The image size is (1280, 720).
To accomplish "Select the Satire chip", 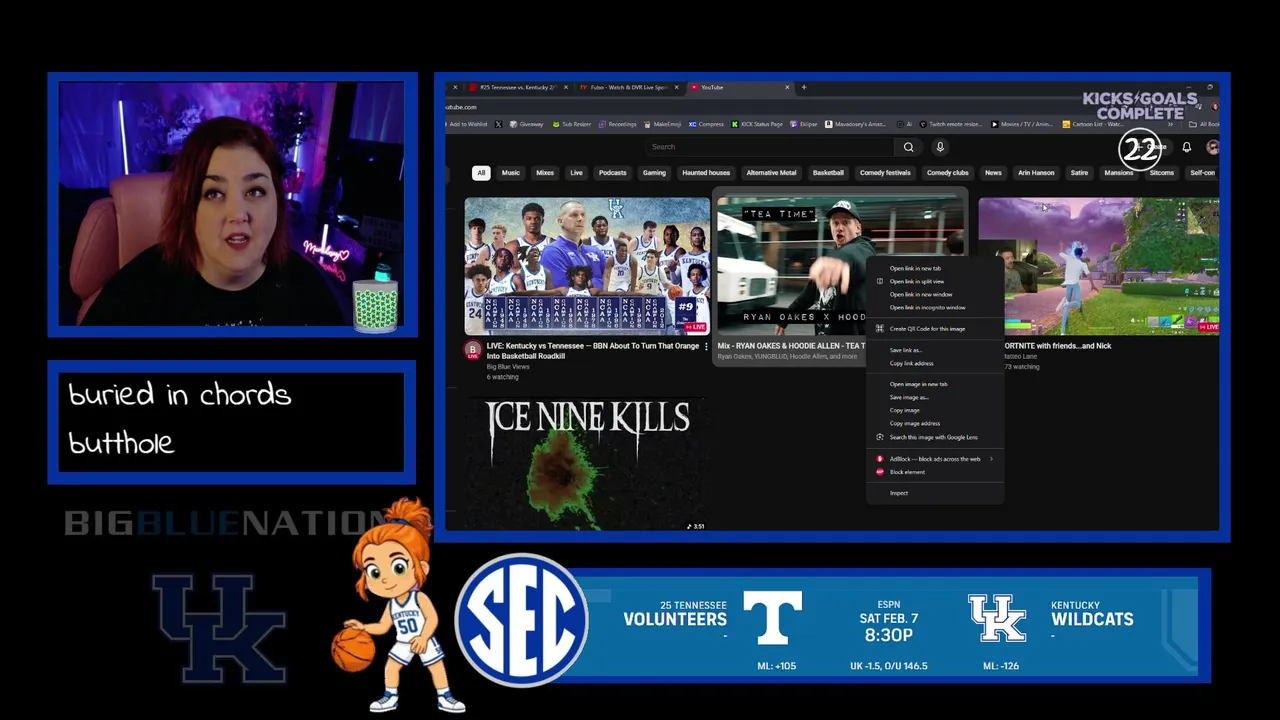I will pyautogui.click(x=1079, y=173).
